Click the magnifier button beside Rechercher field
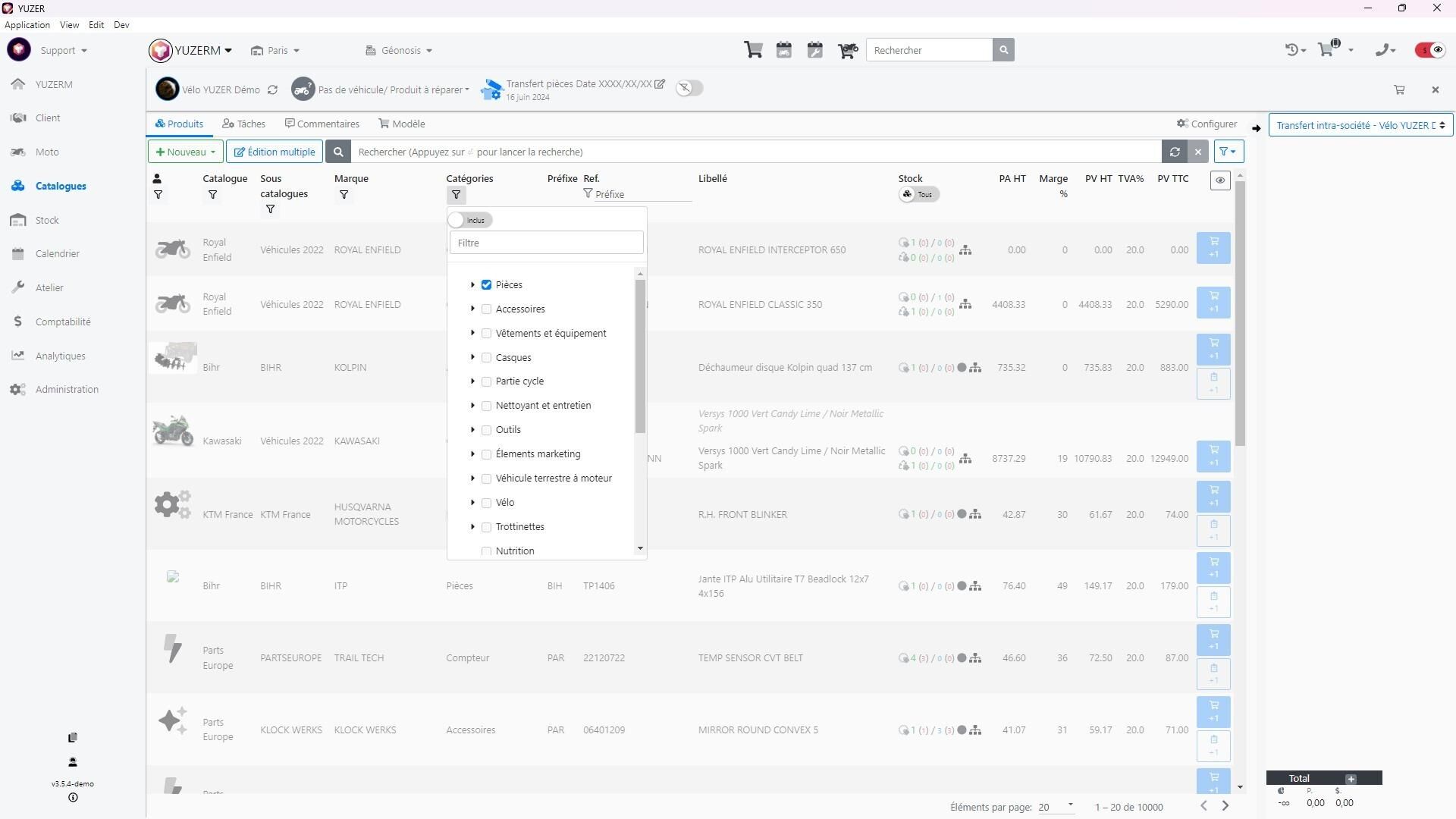The image size is (1456, 819). point(1003,50)
